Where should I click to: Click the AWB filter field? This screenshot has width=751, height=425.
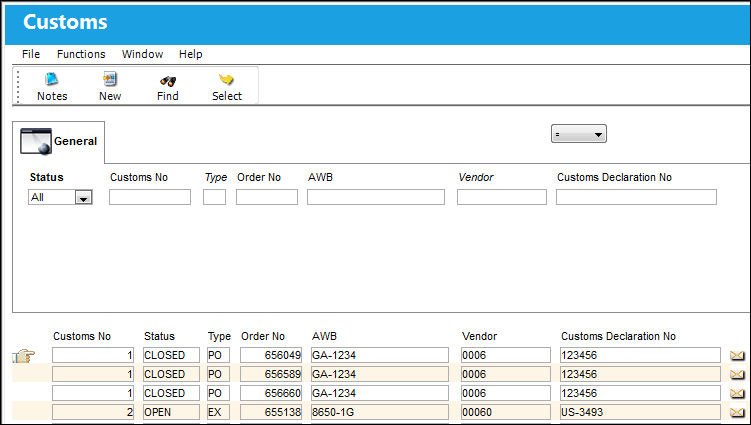[376, 197]
